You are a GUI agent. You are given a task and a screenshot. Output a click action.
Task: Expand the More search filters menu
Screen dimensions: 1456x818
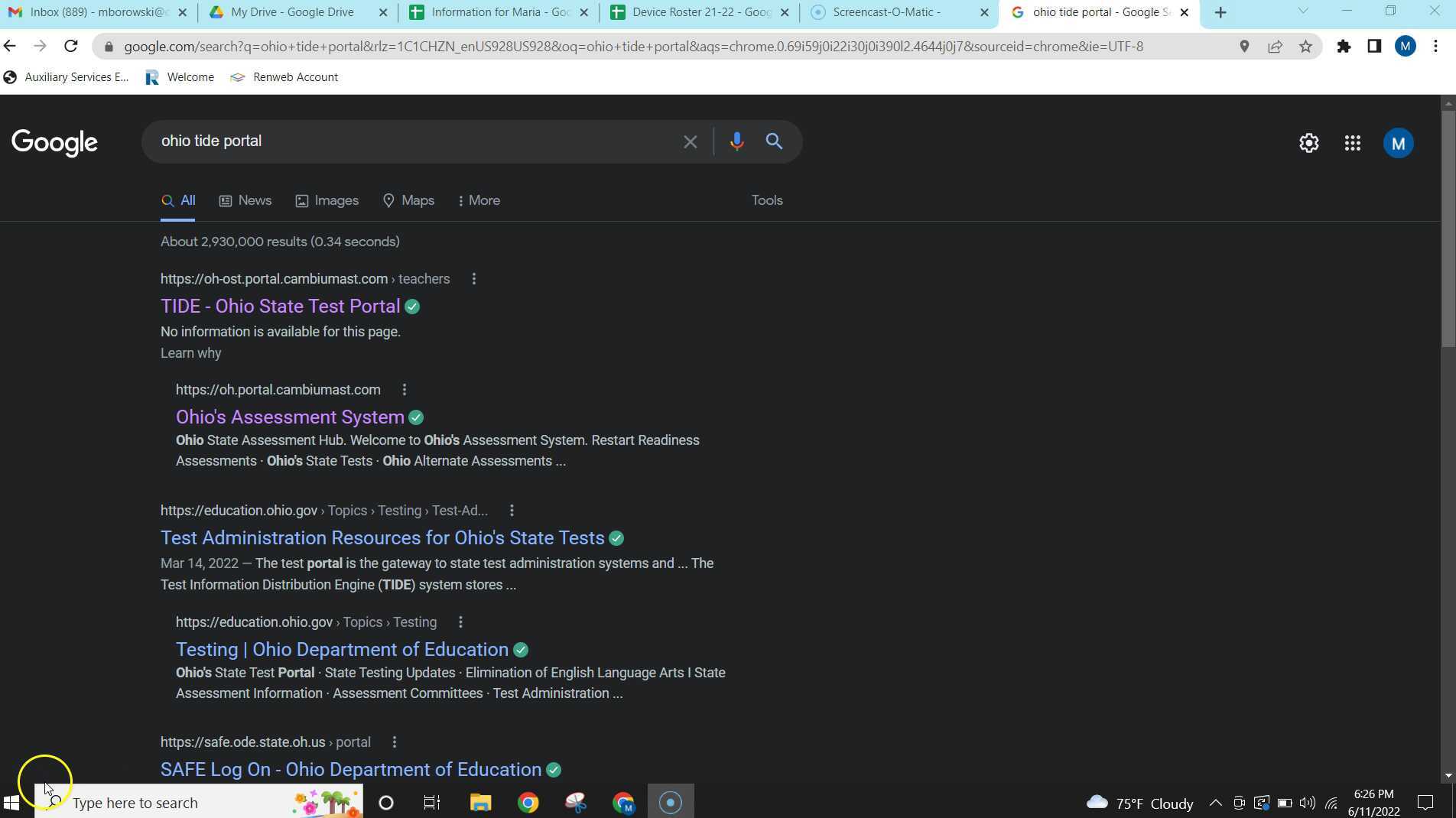479,200
